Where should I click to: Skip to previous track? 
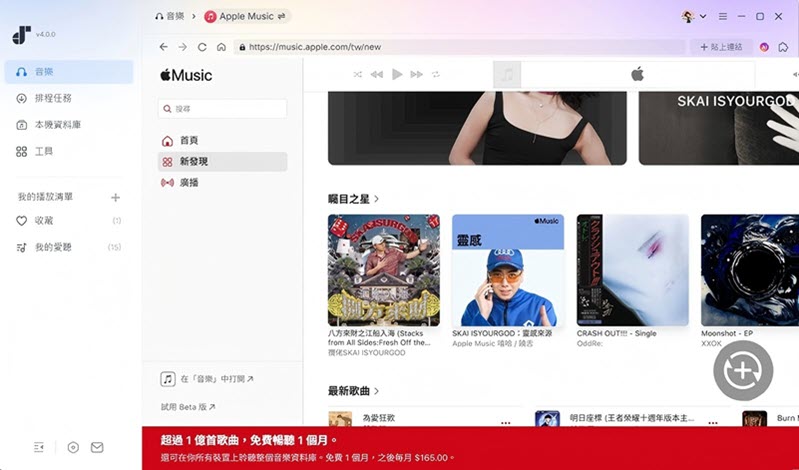(x=377, y=74)
